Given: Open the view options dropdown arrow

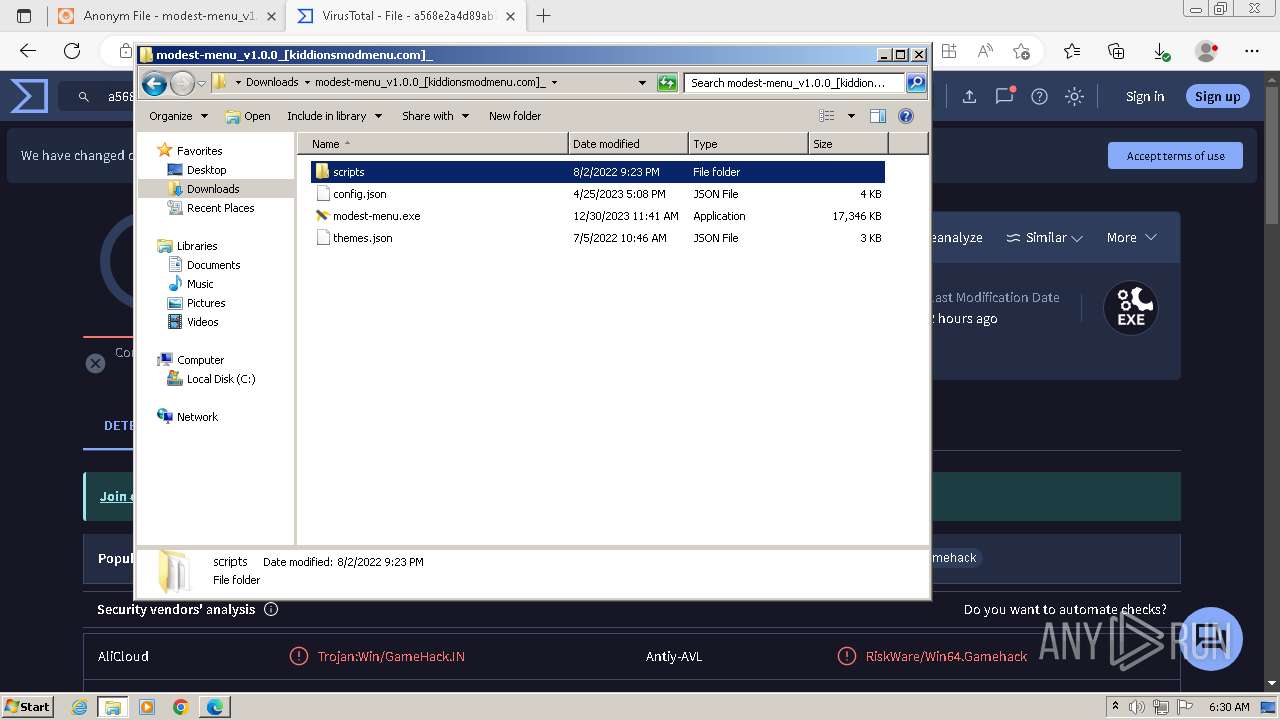Looking at the screenshot, I should coord(851,116).
